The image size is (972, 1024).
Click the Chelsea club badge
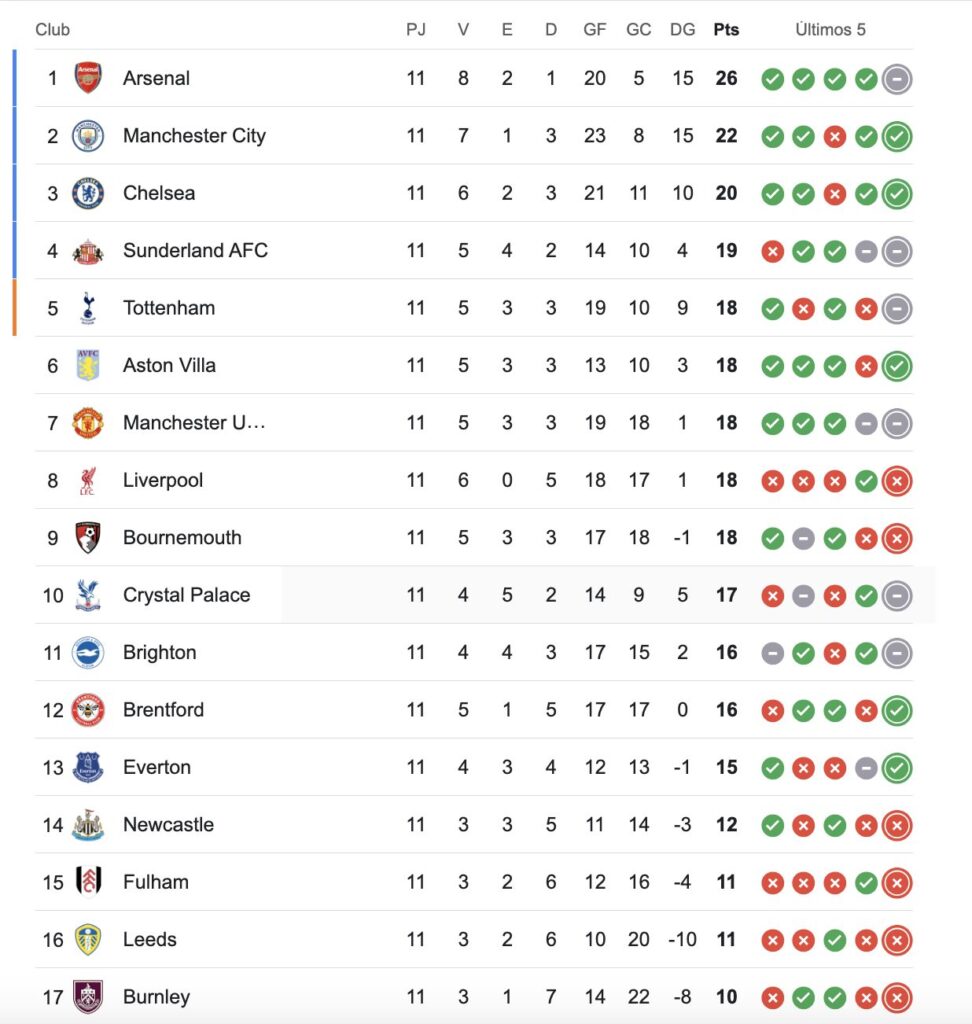(x=88, y=193)
